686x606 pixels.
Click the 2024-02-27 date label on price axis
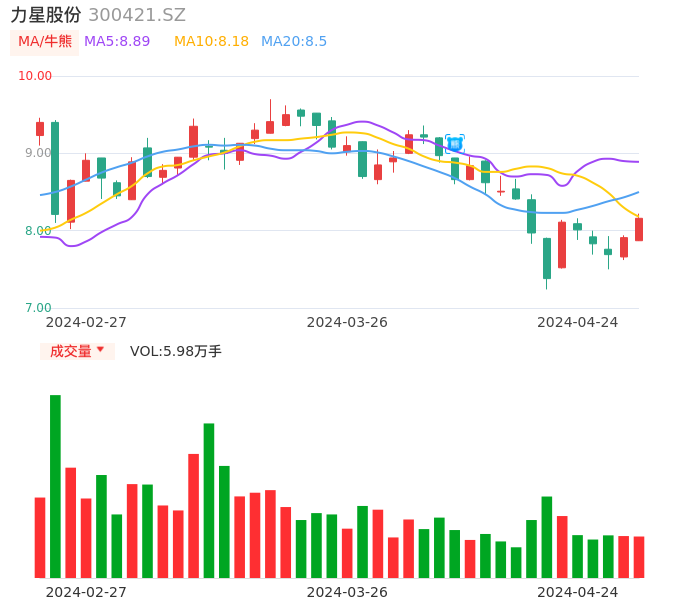coord(86,322)
